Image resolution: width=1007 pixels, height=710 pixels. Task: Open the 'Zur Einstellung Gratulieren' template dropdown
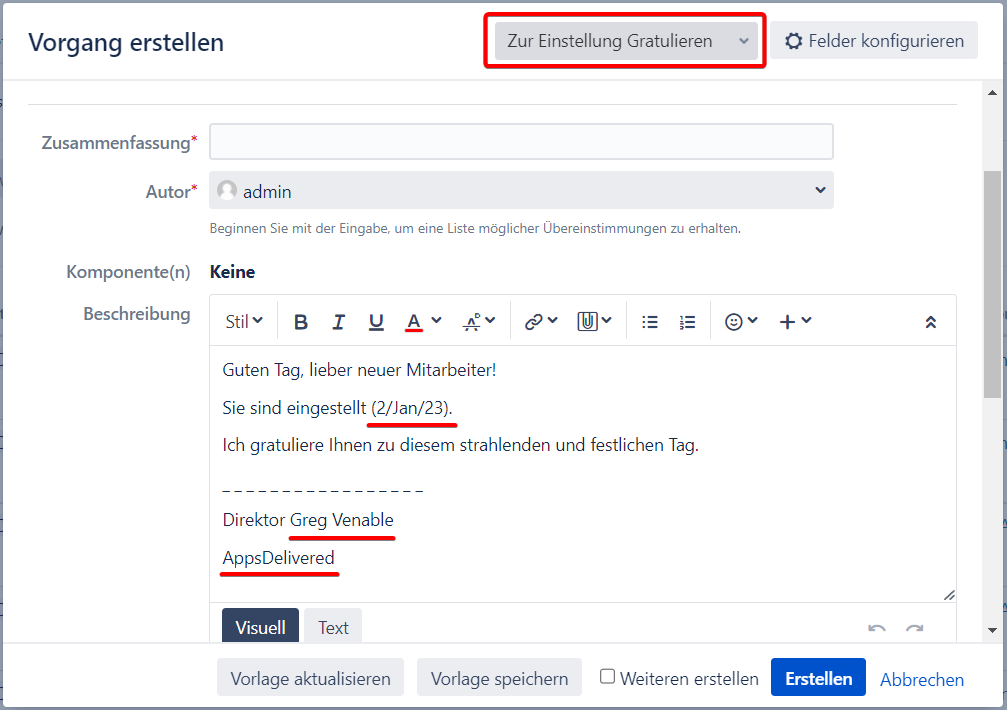click(626, 41)
